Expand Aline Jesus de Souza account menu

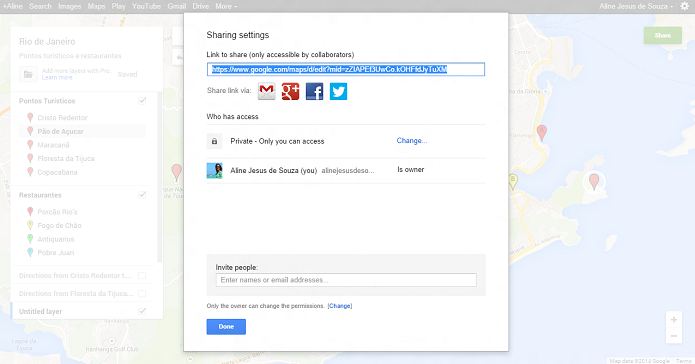[x=636, y=6]
